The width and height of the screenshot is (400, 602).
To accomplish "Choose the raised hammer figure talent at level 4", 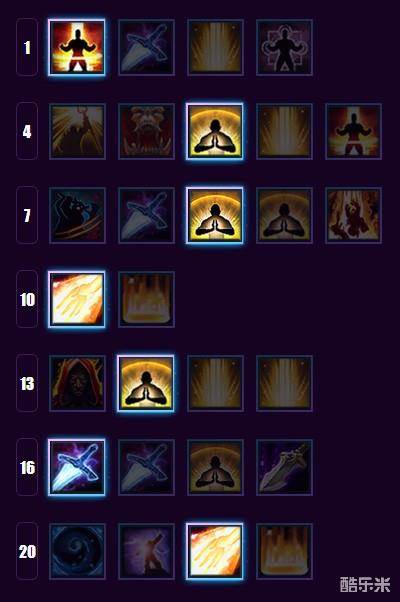I will (x=77, y=131).
